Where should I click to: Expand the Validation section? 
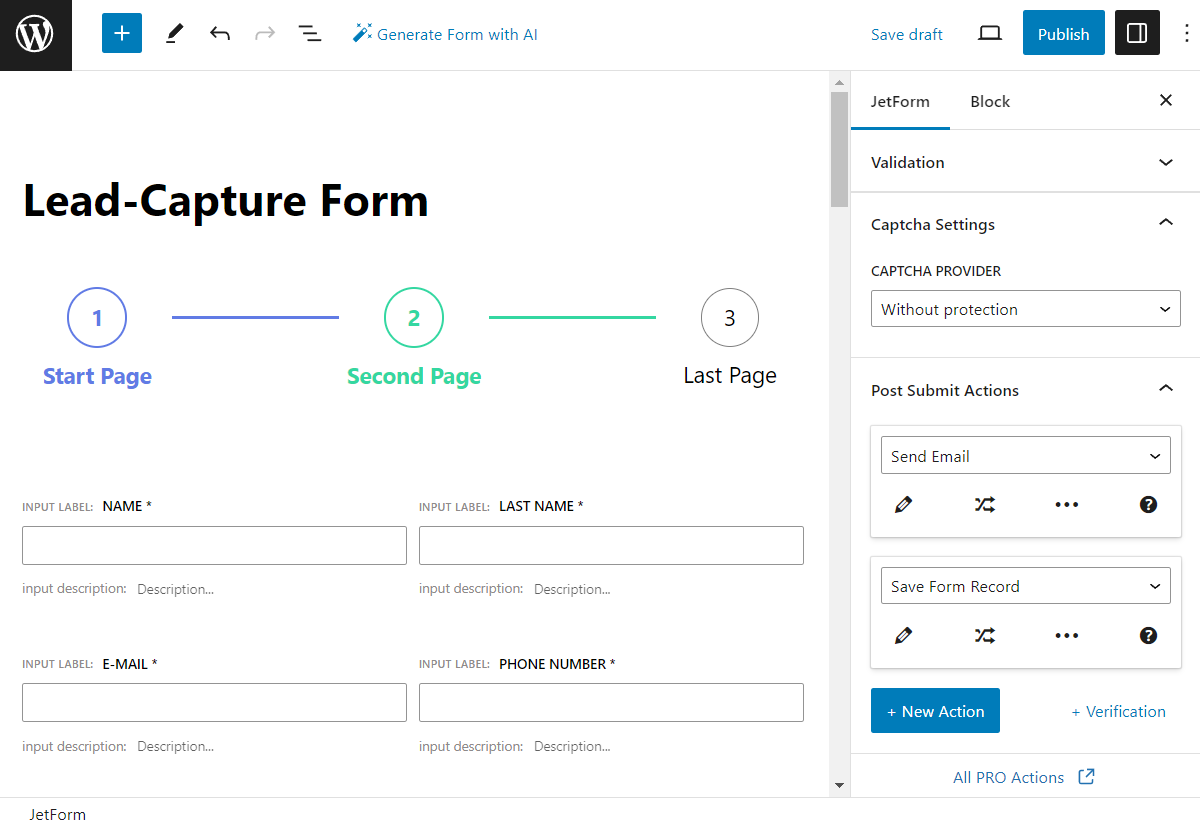tap(1165, 162)
